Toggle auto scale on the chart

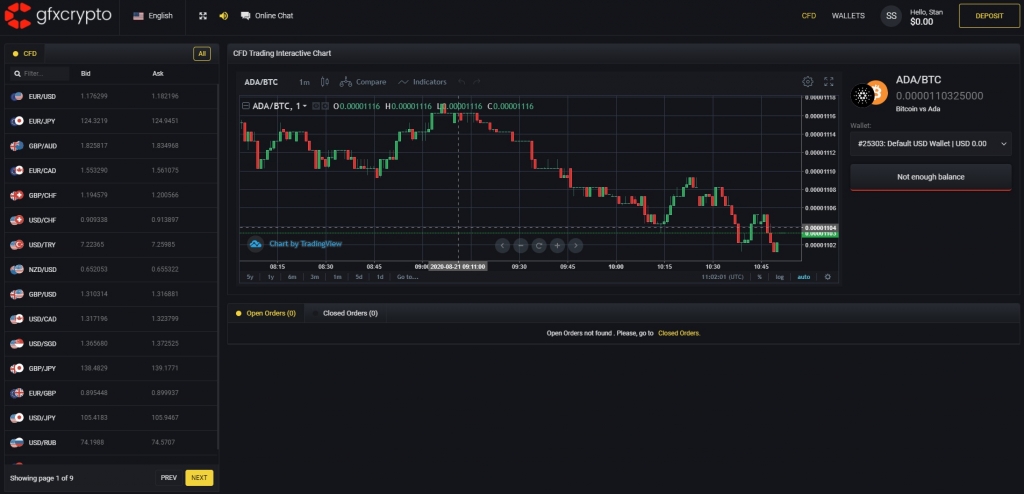[803, 277]
